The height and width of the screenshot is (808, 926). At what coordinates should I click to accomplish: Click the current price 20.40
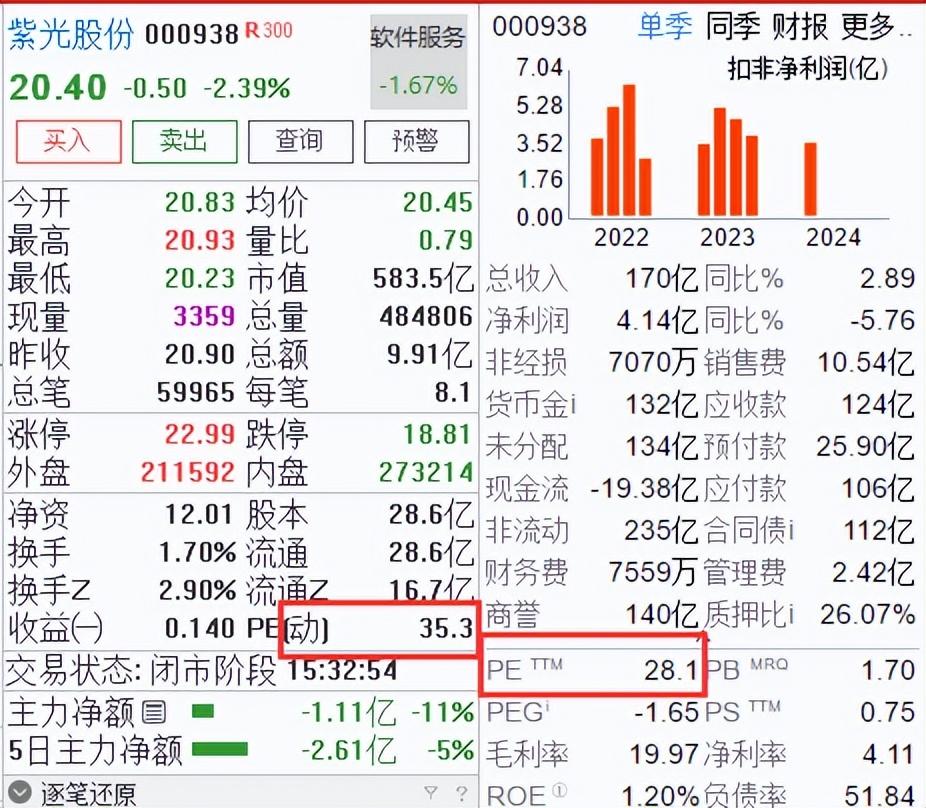tap(58, 88)
